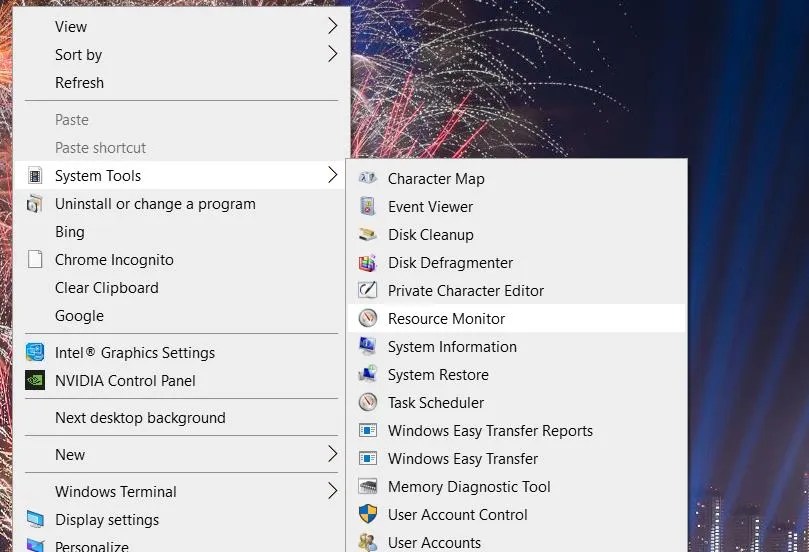Expand the System Tools submenu arrow
The width and height of the screenshot is (809, 552).
(x=333, y=175)
